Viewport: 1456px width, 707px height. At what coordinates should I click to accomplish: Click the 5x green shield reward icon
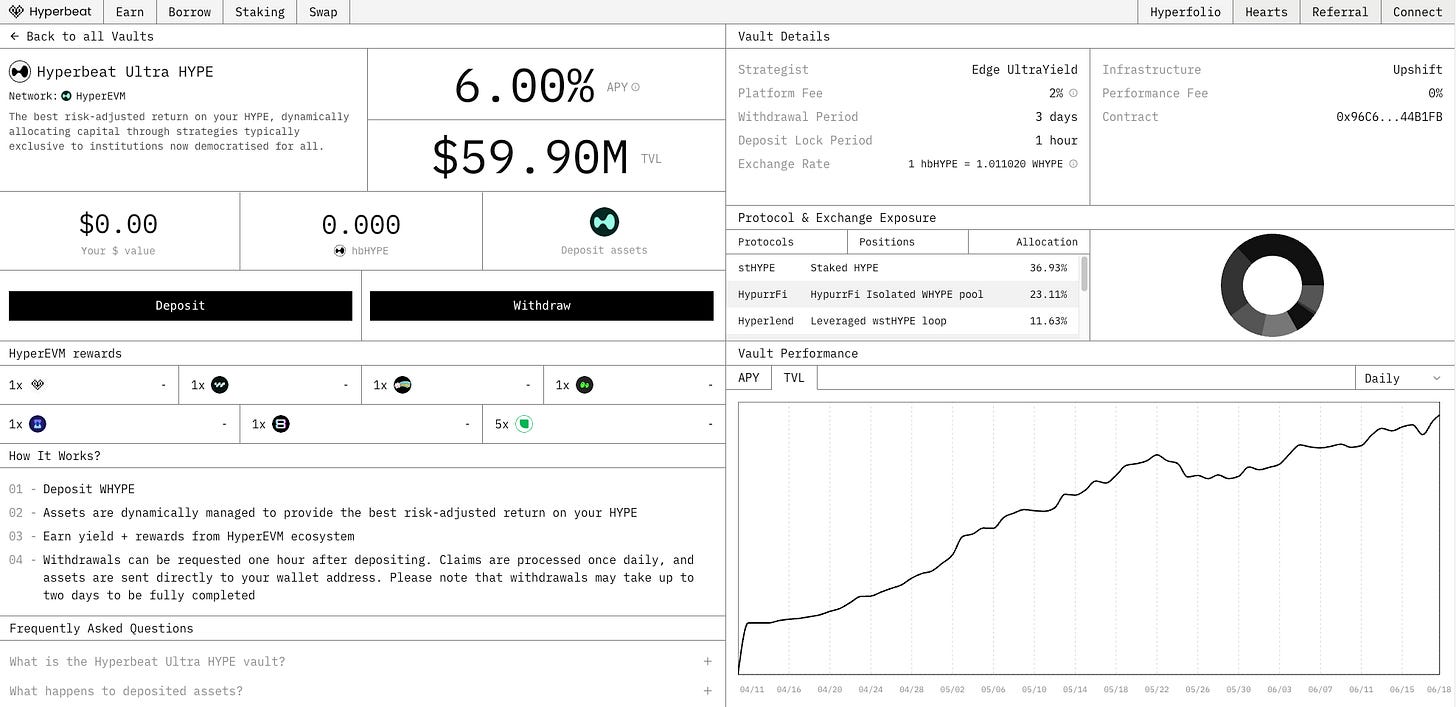pyautogui.click(x=524, y=424)
